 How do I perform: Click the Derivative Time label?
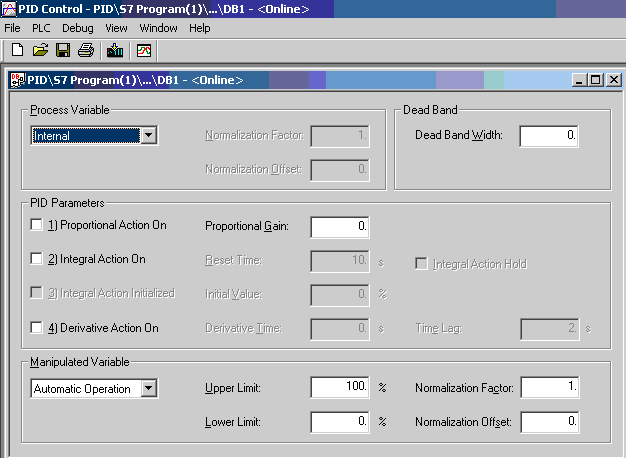coord(244,328)
